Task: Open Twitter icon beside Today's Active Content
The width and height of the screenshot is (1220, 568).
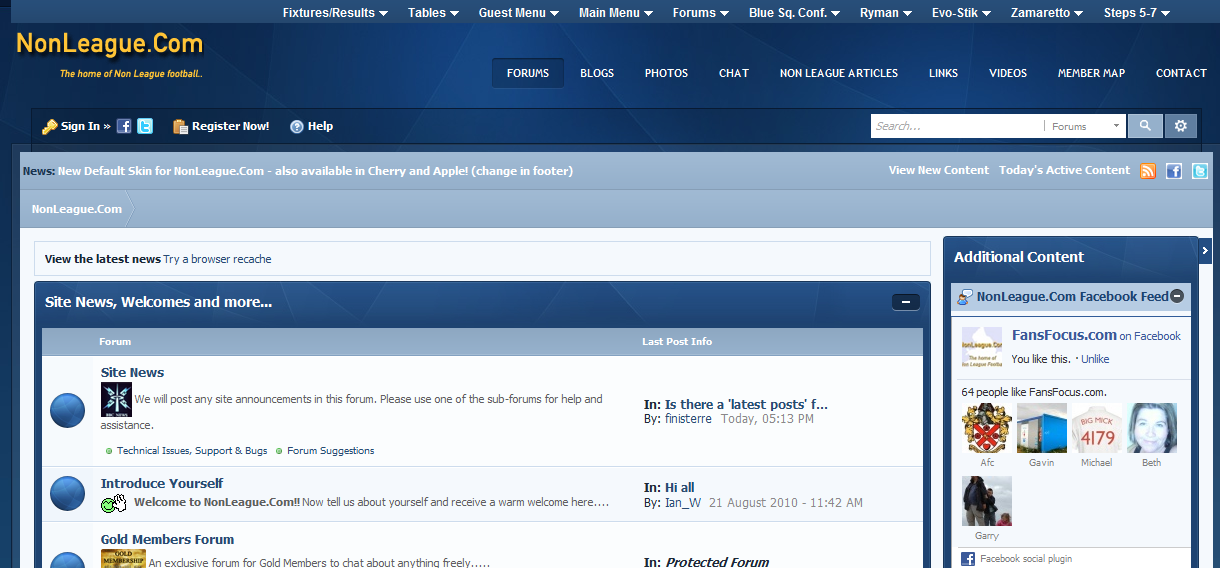Action: tap(1200, 171)
